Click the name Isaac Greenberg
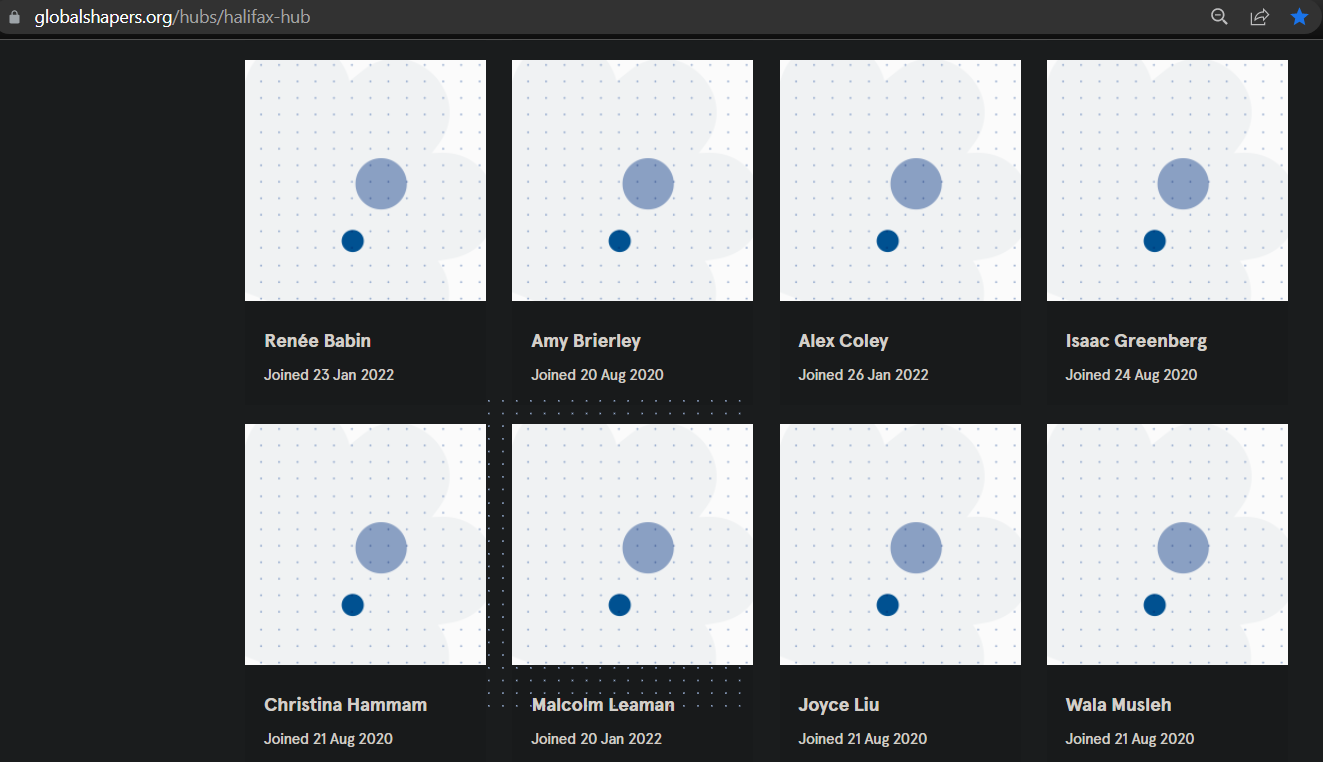Screen dimensions: 1323x762 click(x=1136, y=341)
